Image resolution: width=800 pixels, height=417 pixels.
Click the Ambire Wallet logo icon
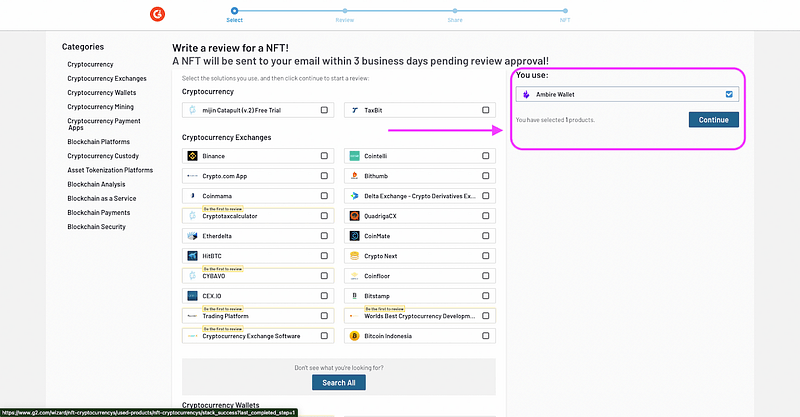(x=526, y=94)
